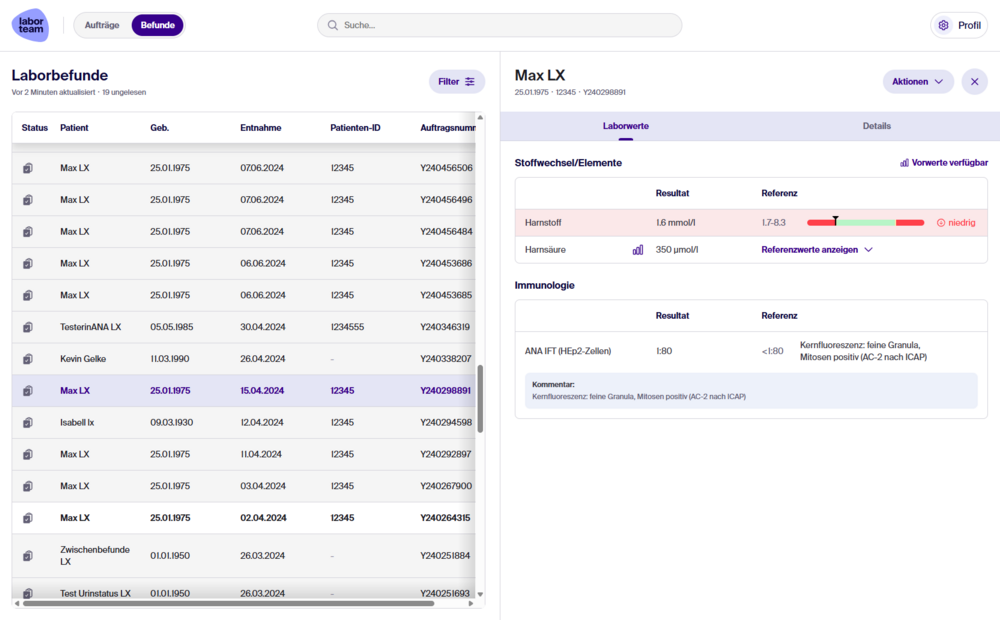Expand Referenzwerte anzeigen for Harnsäure

click(817, 250)
